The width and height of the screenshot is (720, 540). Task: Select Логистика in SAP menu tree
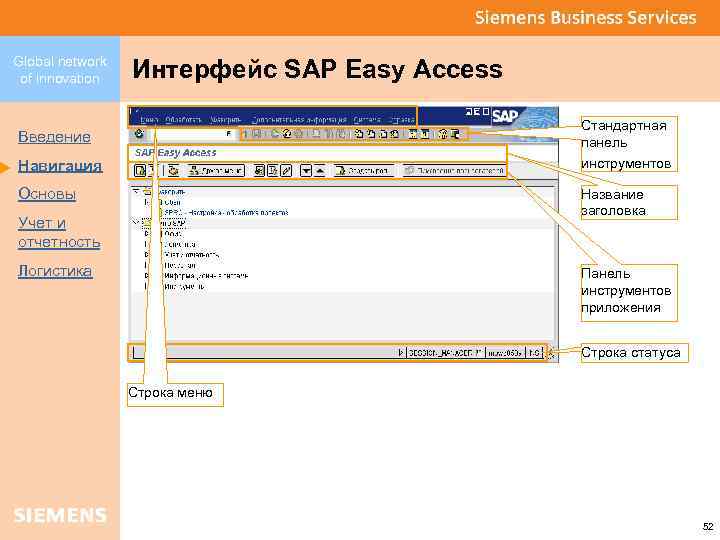180,244
